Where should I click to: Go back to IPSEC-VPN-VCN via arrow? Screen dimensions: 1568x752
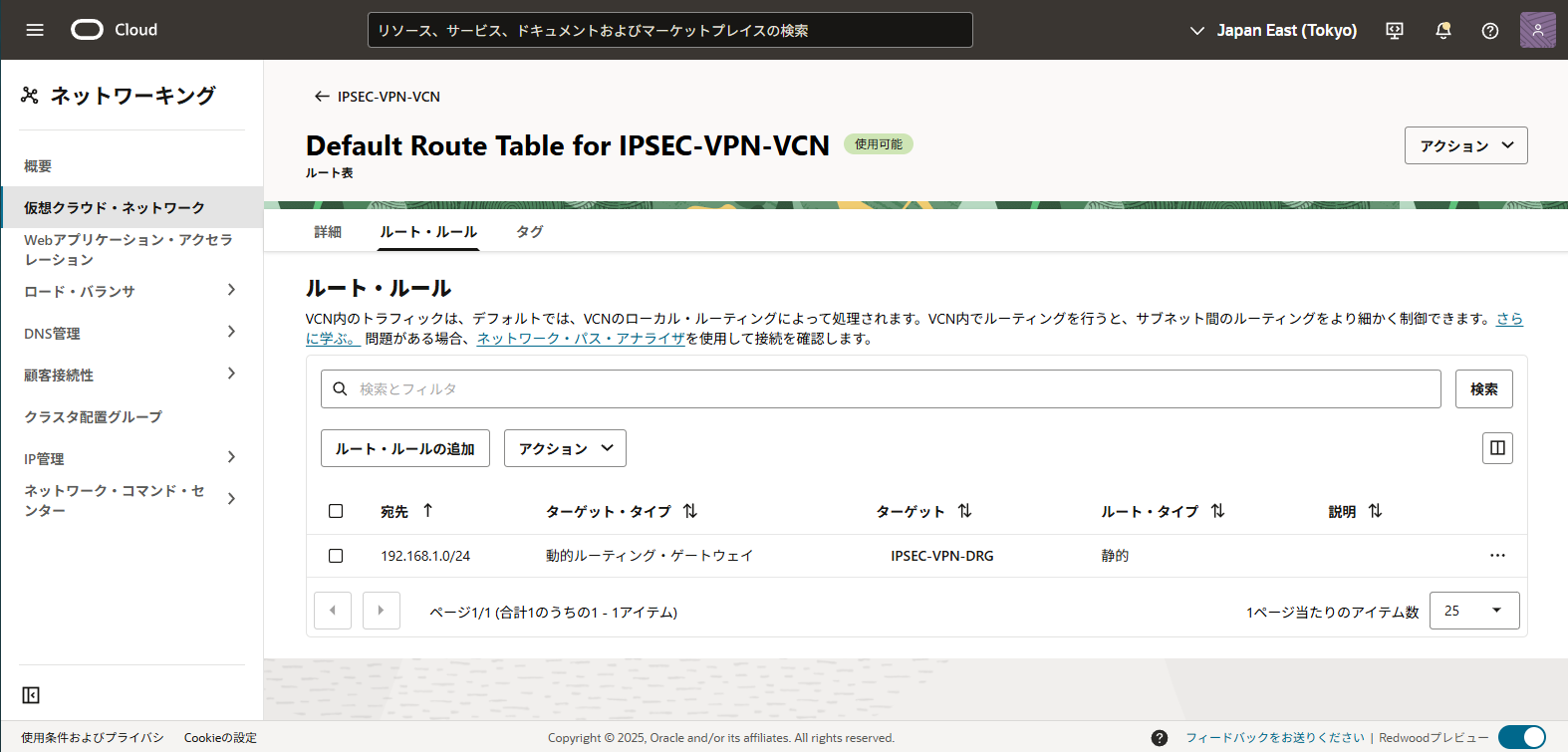tap(322, 97)
